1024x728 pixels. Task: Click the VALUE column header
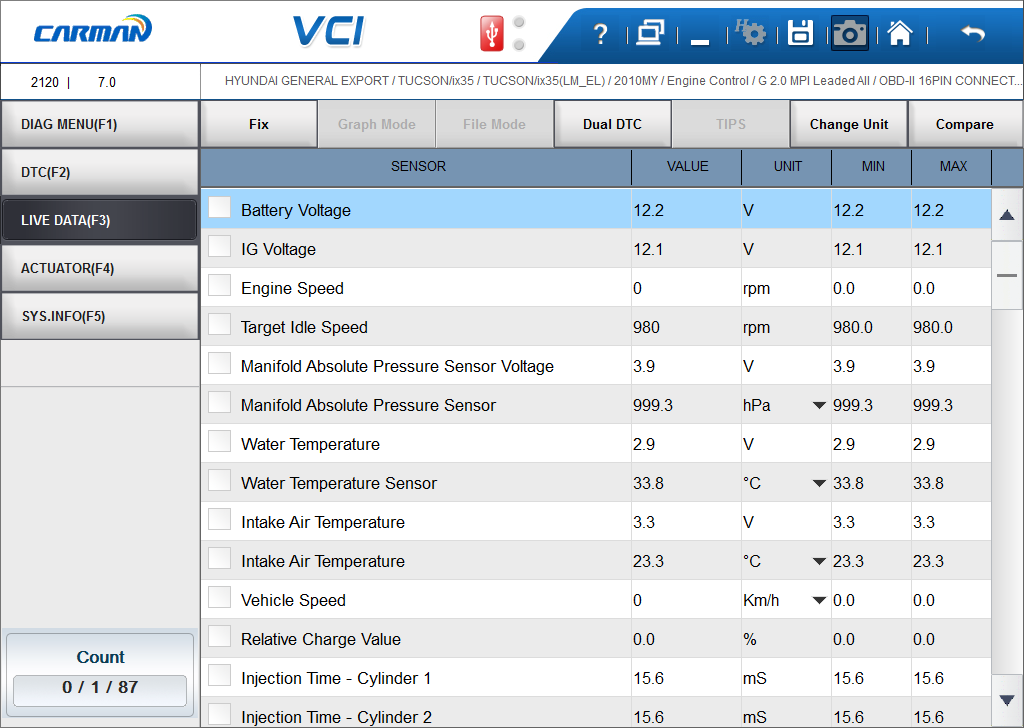(x=687, y=166)
